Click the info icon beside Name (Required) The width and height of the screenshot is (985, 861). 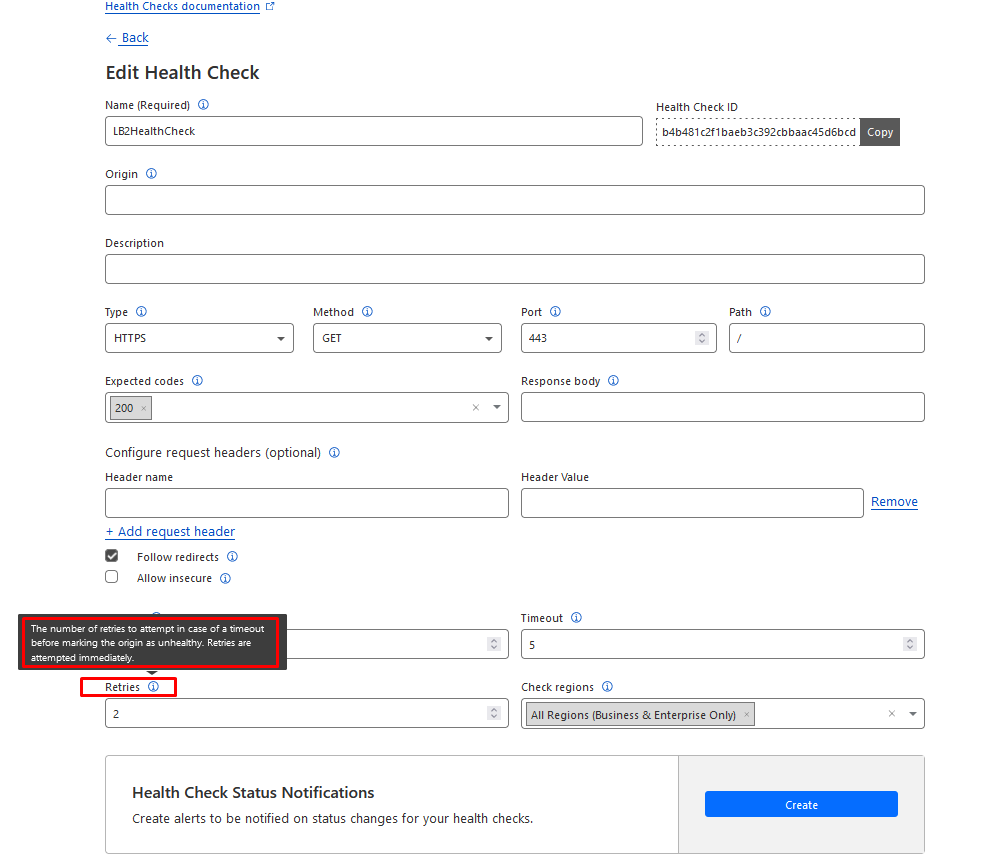[x=203, y=104]
